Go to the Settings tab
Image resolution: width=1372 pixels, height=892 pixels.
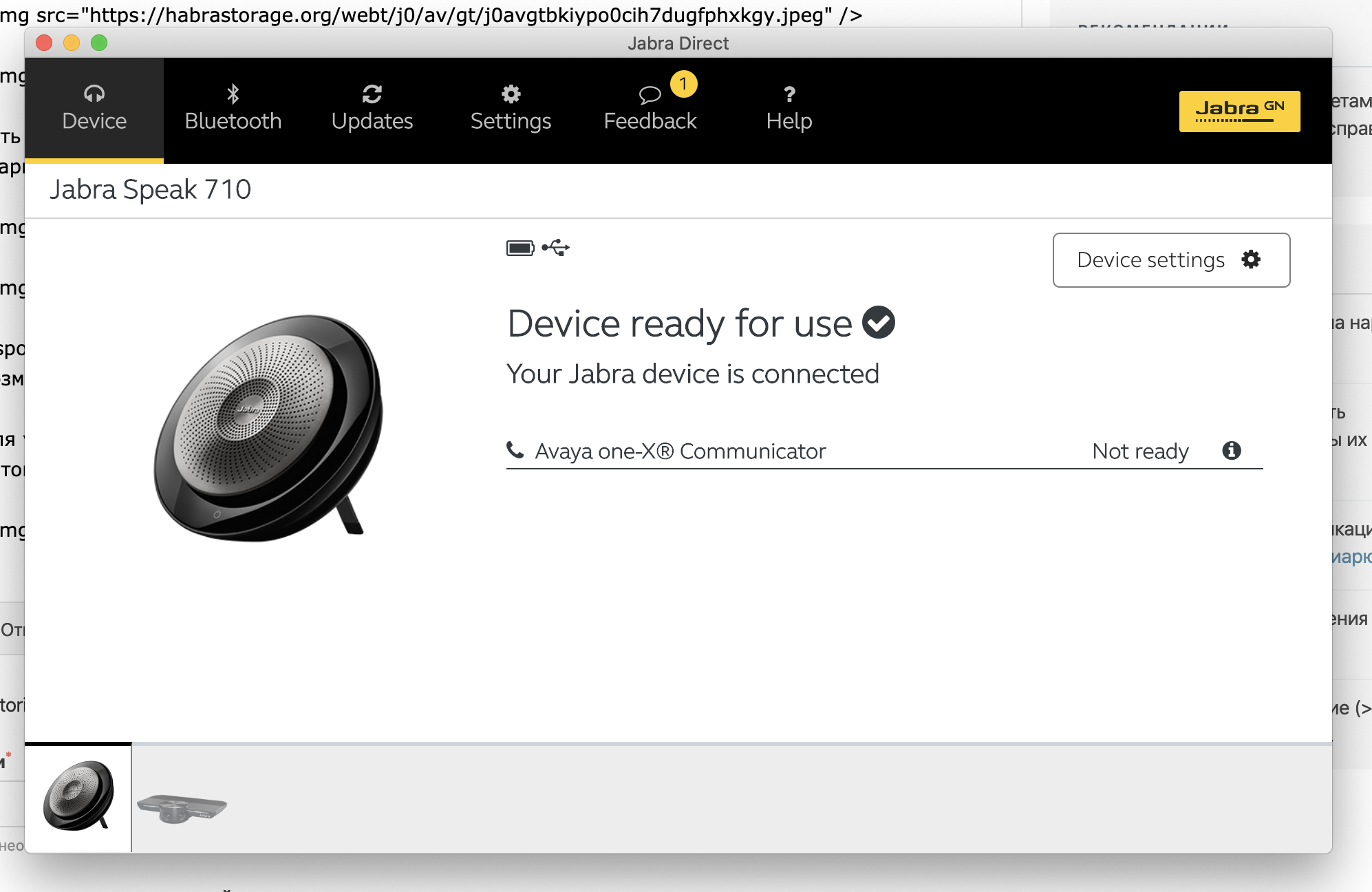pos(511,110)
